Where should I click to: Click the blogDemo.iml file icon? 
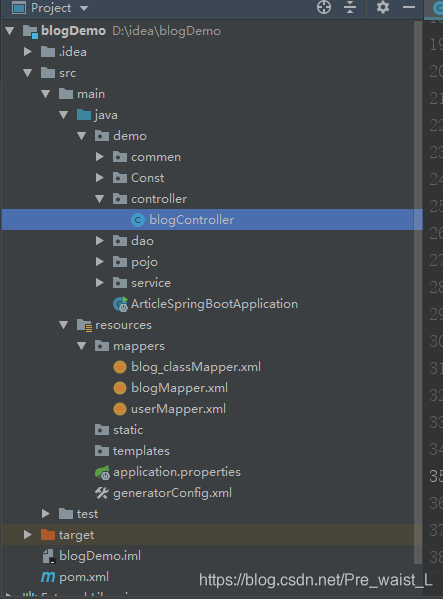tap(49, 556)
